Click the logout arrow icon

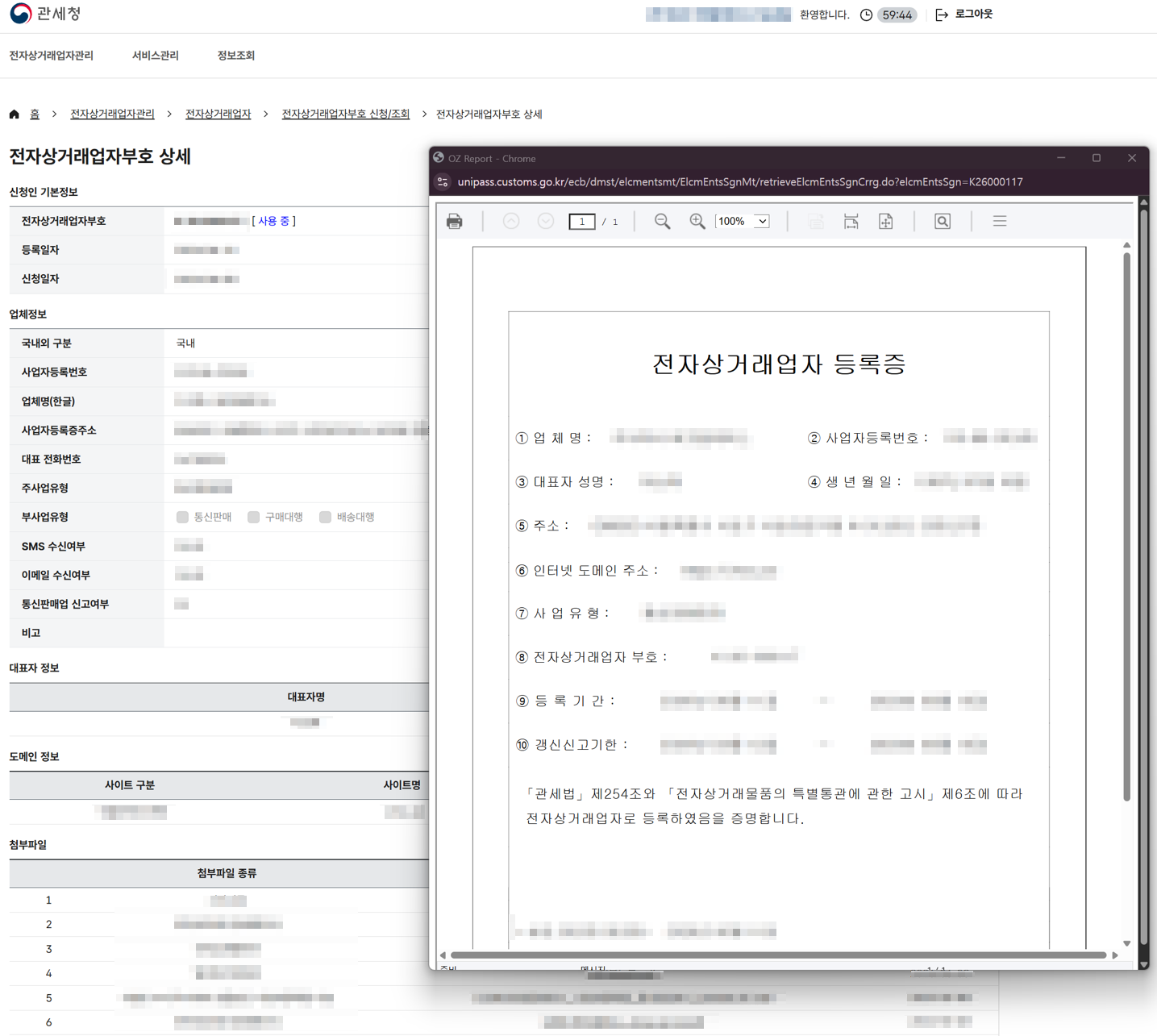[942, 15]
